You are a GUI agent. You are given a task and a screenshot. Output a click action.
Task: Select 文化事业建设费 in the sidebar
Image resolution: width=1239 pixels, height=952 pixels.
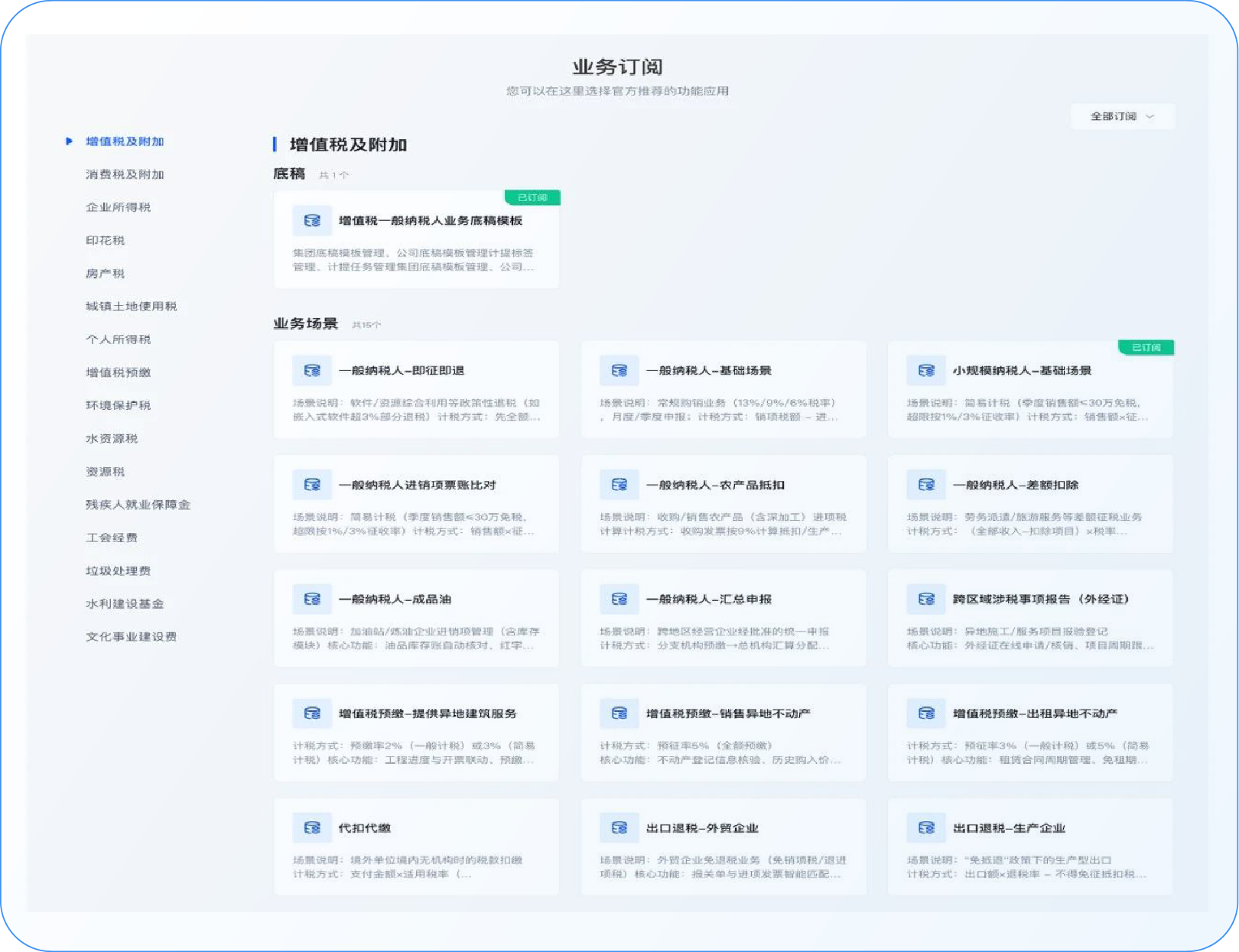click(131, 637)
